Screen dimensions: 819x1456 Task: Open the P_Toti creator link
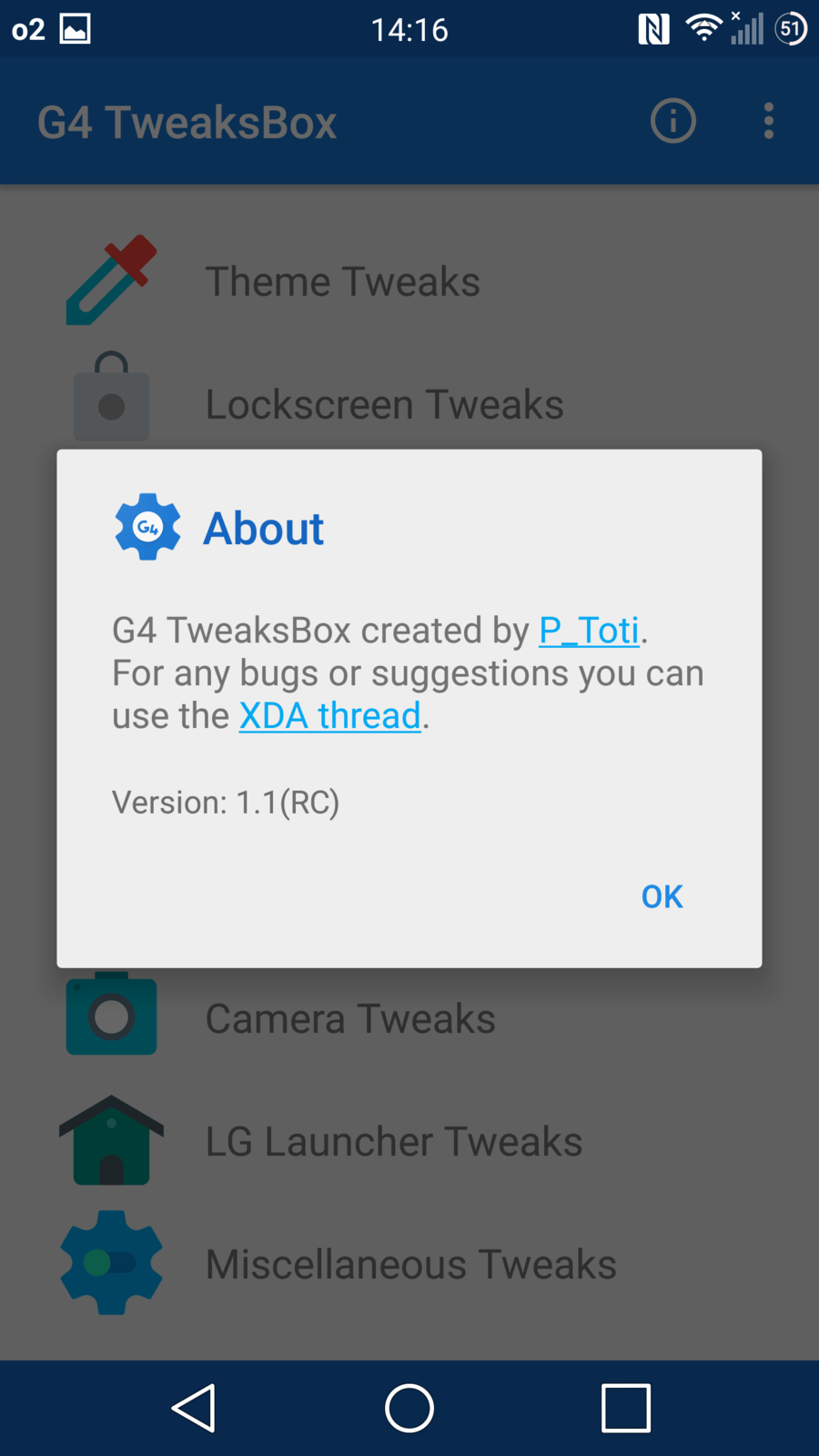[x=589, y=630]
